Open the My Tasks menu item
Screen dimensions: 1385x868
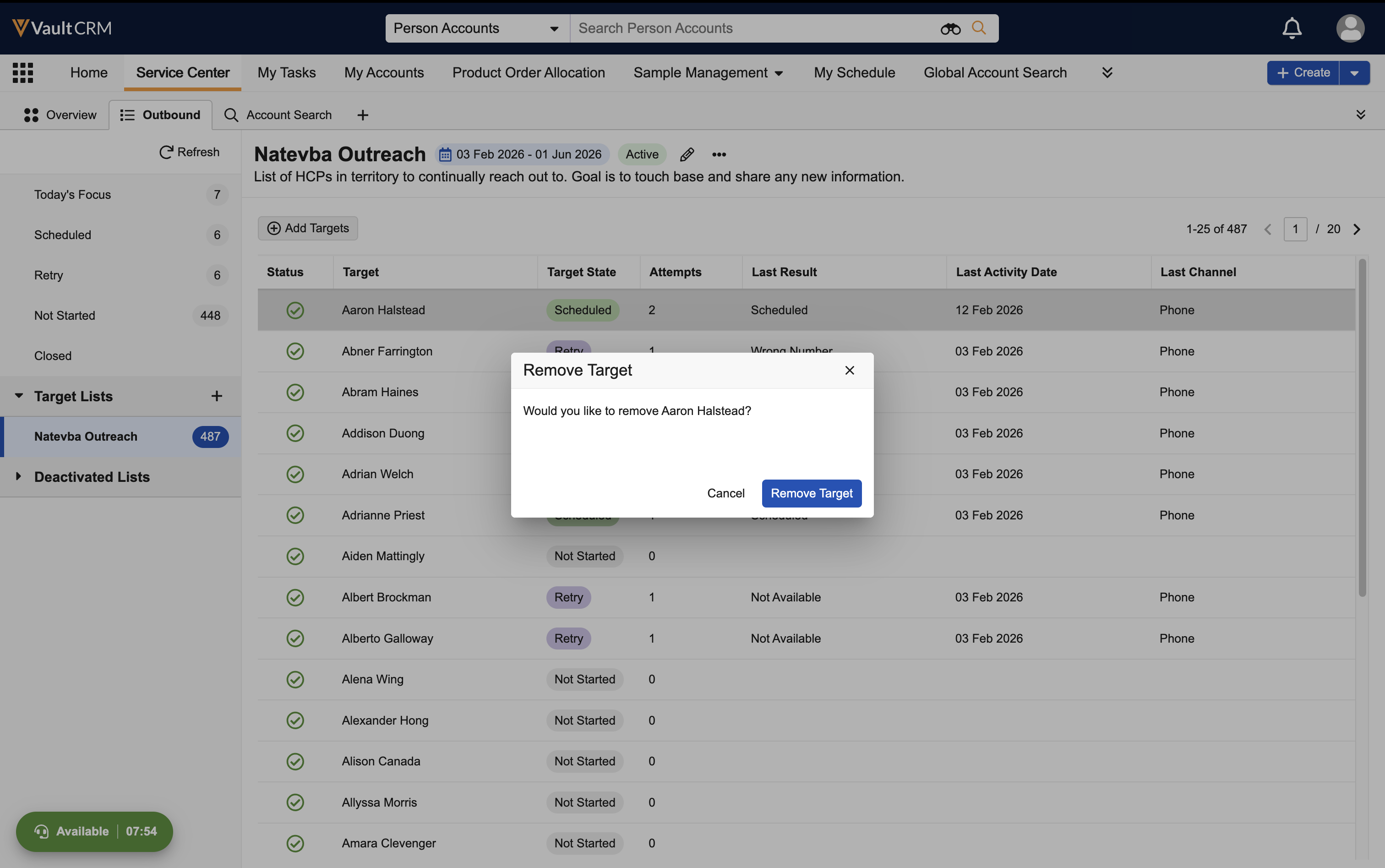pyautogui.click(x=286, y=73)
